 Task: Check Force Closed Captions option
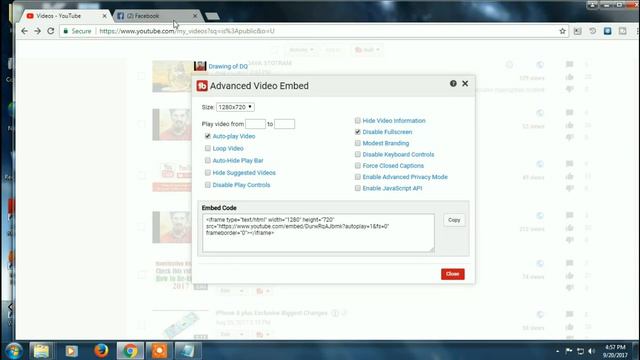(x=358, y=166)
